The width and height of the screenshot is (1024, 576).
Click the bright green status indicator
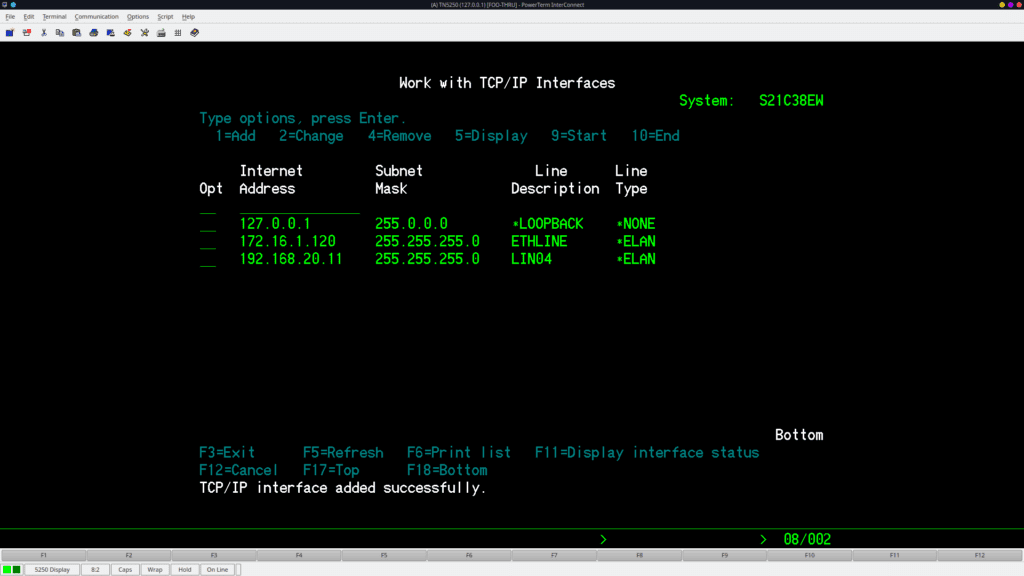click(7, 569)
